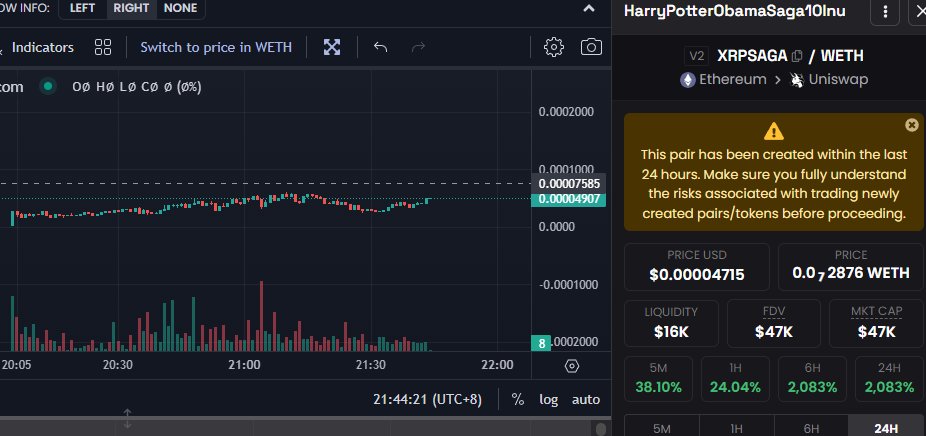Image resolution: width=926 pixels, height=436 pixels.
Task: Select RIGHT info position option
Action: pos(131,8)
